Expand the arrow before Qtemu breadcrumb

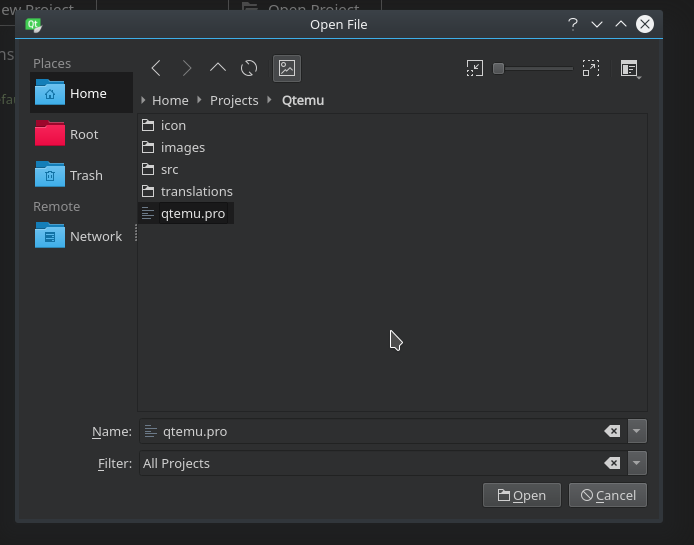tap(269, 100)
